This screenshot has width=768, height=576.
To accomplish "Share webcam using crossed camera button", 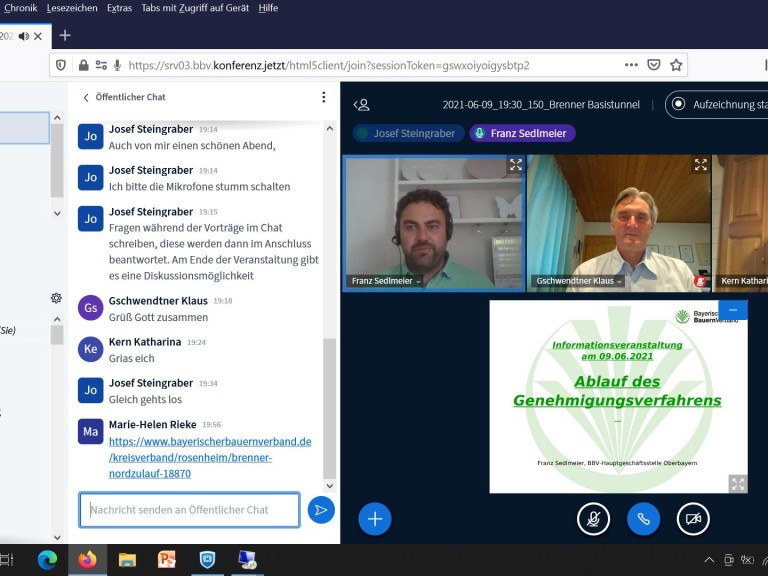I will coord(693,519).
